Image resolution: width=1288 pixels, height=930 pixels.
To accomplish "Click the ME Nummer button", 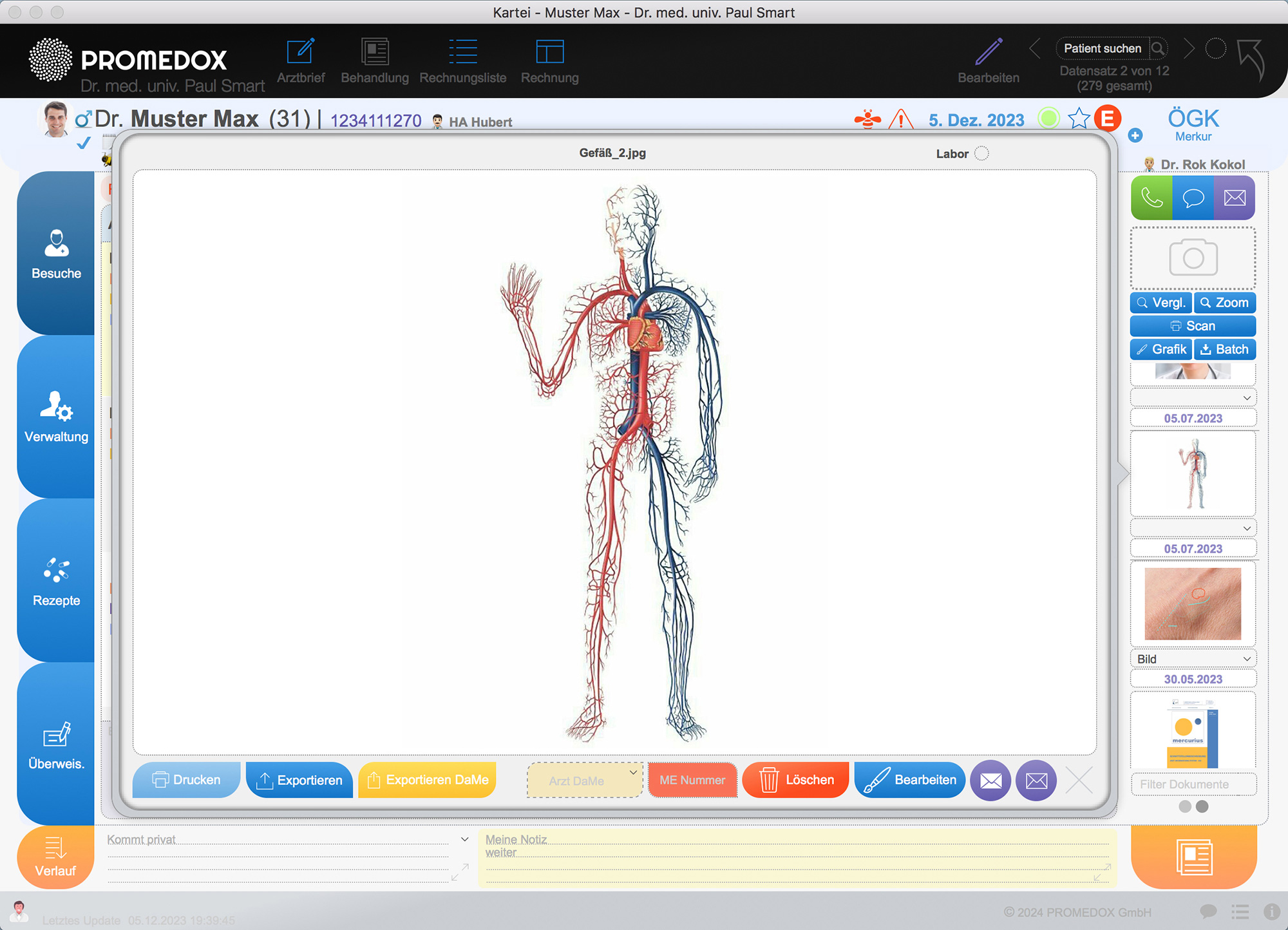I will [692, 780].
